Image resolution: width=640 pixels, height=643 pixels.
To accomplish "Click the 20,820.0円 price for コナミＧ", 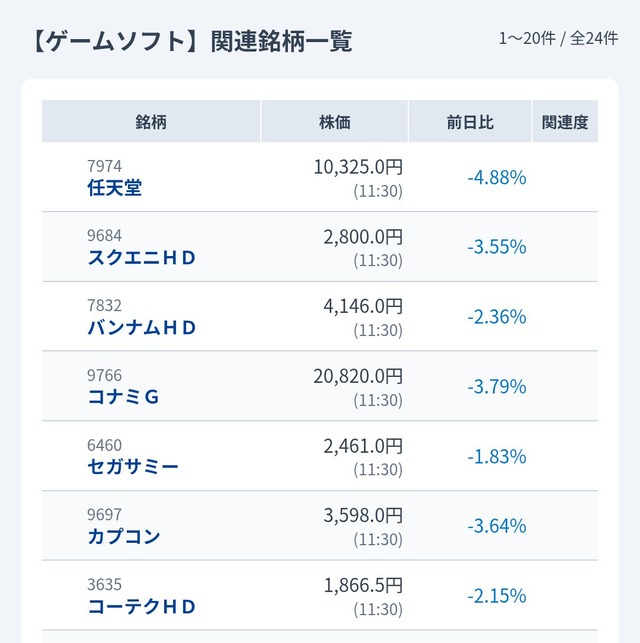I will coord(358,376).
